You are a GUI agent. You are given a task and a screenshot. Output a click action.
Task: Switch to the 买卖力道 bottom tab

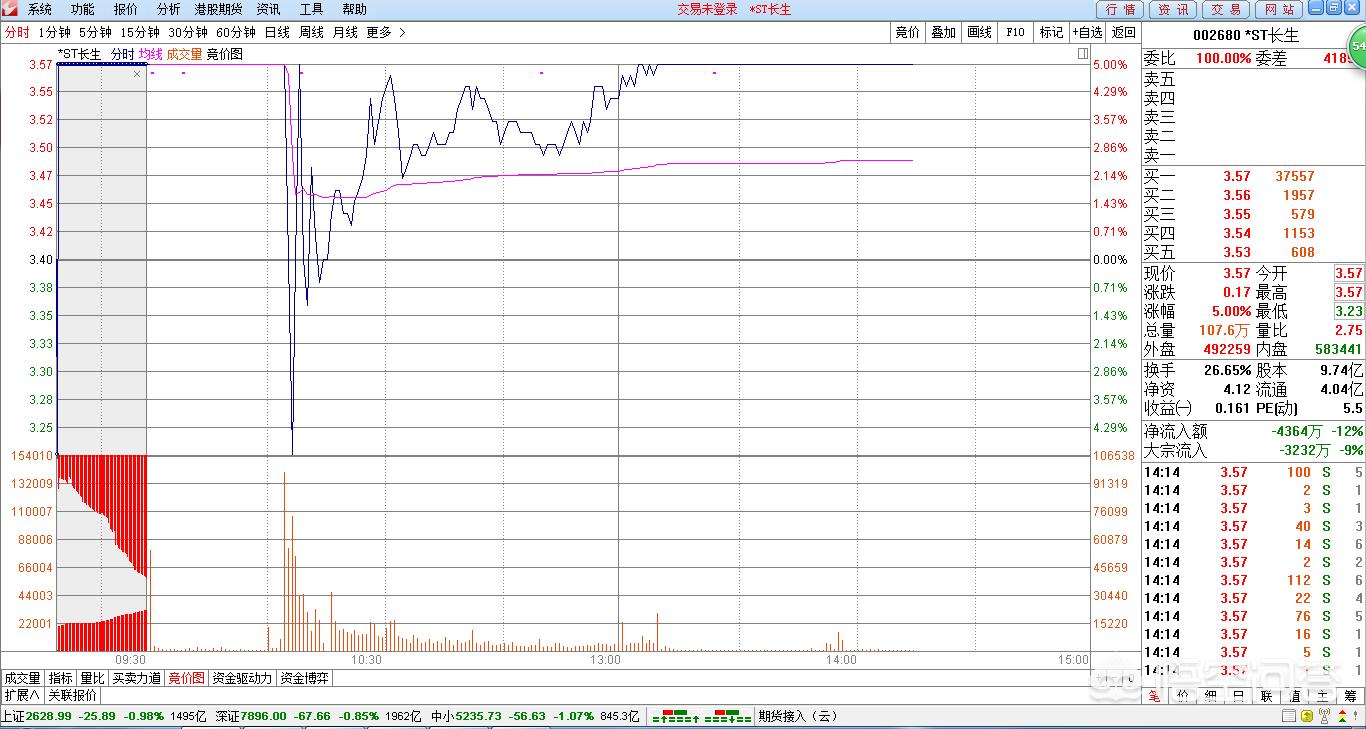coord(136,678)
